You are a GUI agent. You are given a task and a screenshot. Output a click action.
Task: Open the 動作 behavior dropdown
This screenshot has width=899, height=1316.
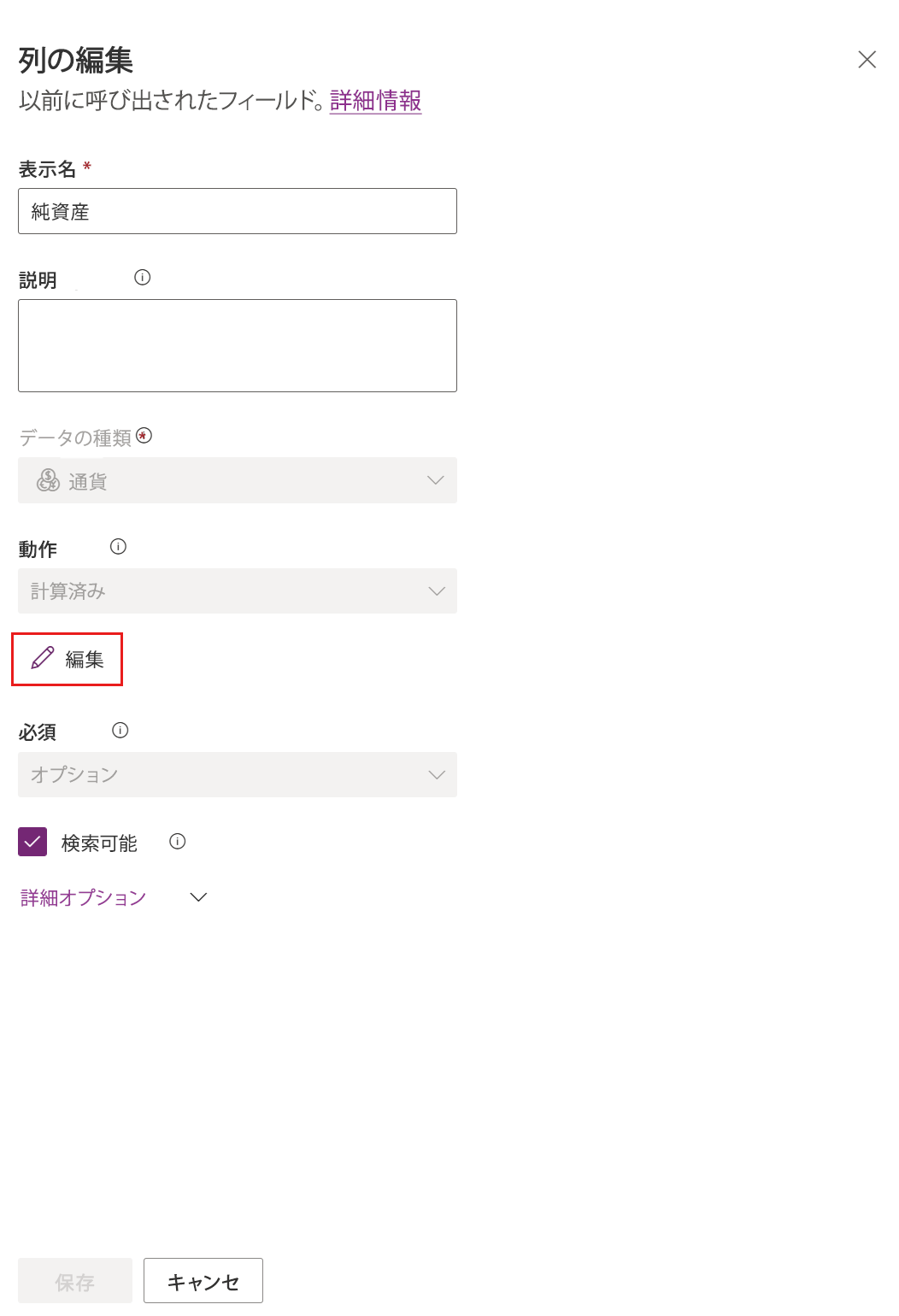coord(237,590)
